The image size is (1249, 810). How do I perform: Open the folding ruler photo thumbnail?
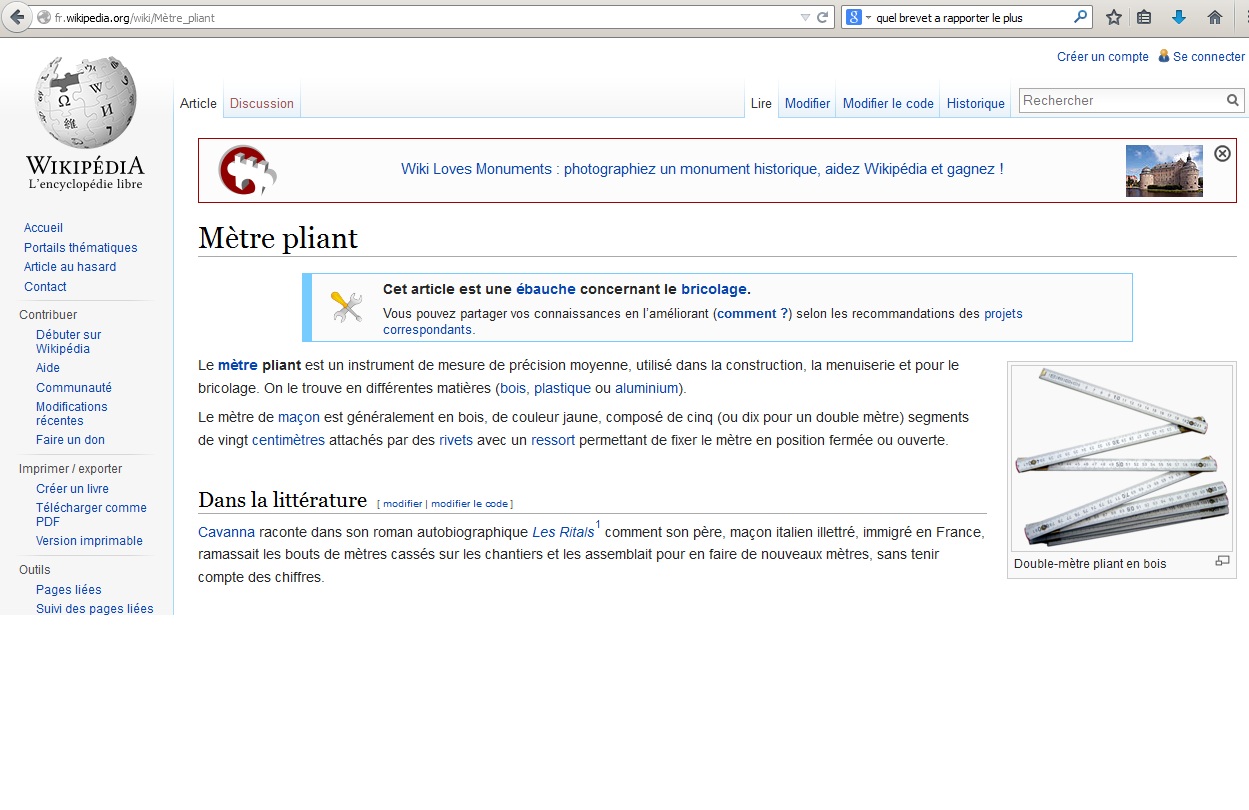1122,458
